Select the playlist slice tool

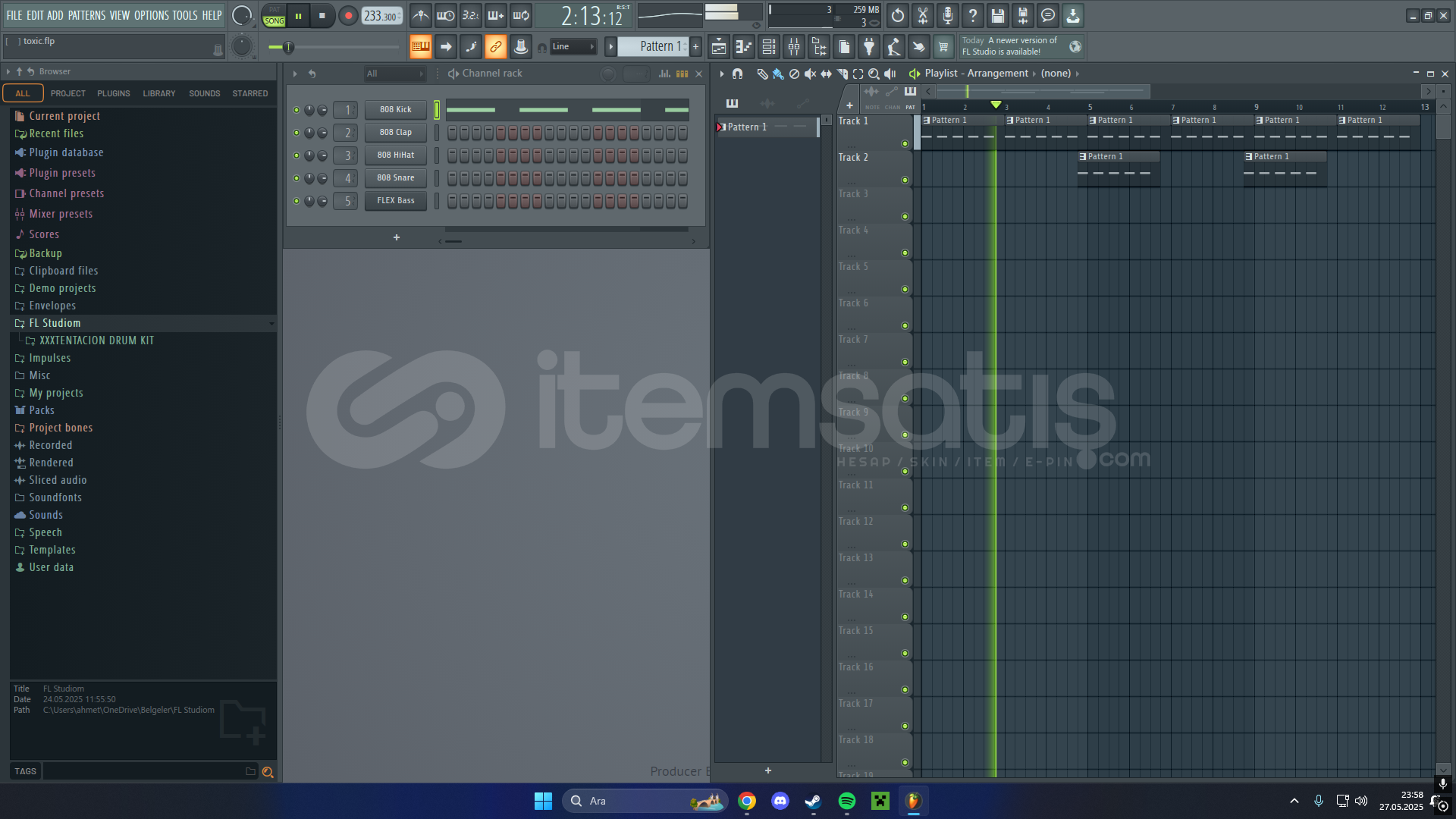coord(842,74)
